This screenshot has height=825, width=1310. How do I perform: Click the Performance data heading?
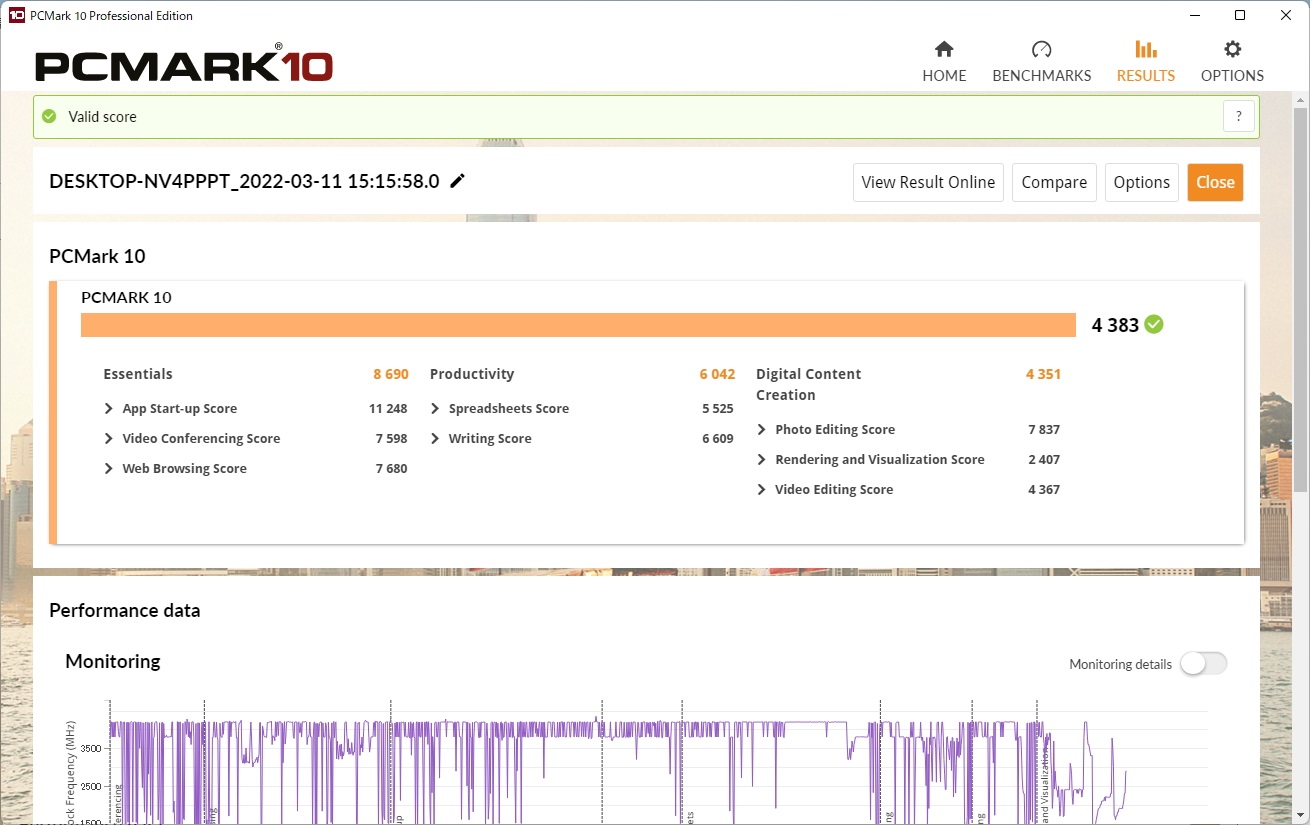[x=125, y=611]
